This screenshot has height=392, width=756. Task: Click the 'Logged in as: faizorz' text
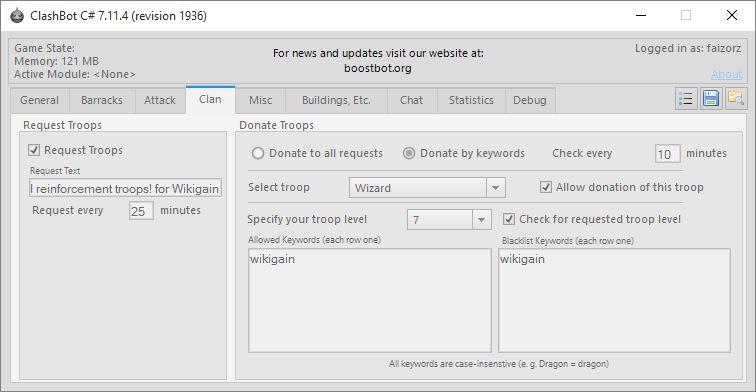pyautogui.click(x=688, y=48)
